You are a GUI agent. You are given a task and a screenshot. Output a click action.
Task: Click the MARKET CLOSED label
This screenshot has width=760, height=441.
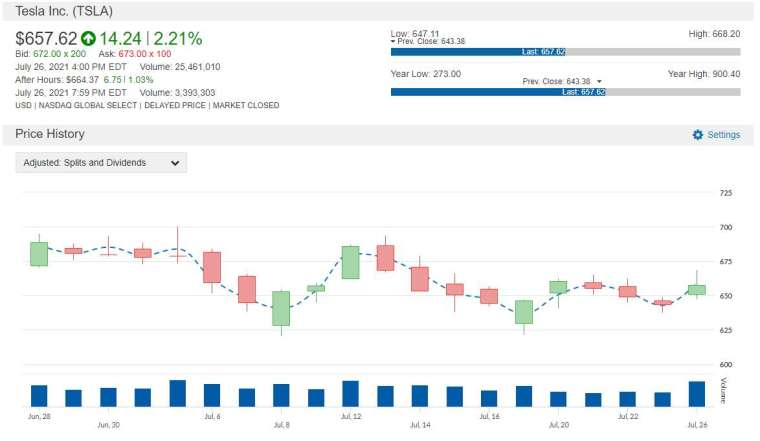[246, 105]
